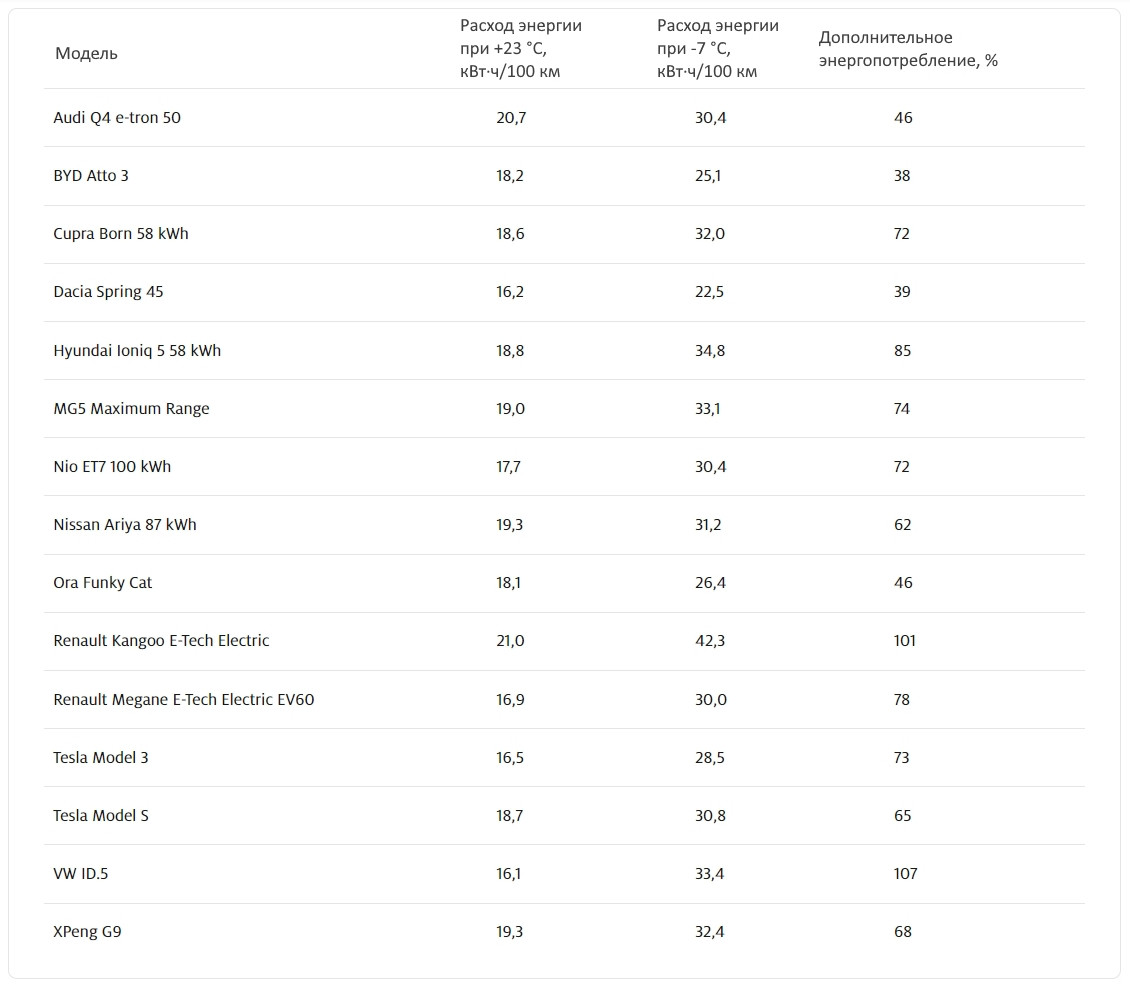
Task: Click the "Модель" column header
Action: tap(86, 54)
